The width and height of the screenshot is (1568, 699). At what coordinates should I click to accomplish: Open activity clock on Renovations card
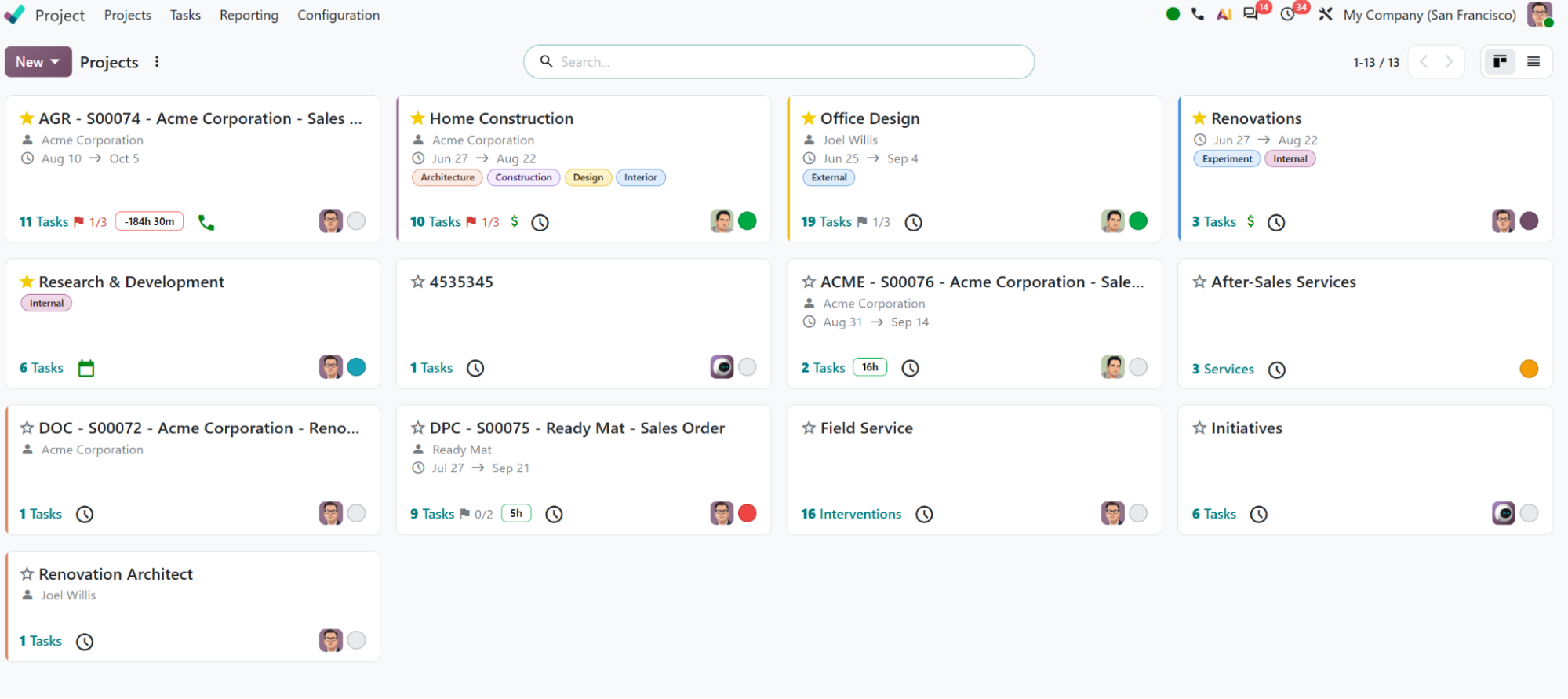tap(1276, 223)
